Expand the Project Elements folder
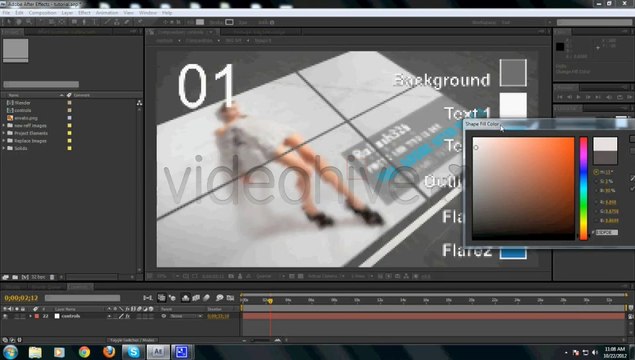The height and width of the screenshot is (360, 635). (x=4, y=133)
